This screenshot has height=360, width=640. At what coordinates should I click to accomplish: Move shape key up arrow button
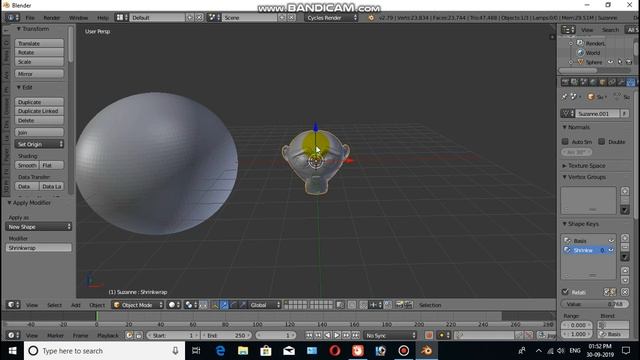coord(625,271)
